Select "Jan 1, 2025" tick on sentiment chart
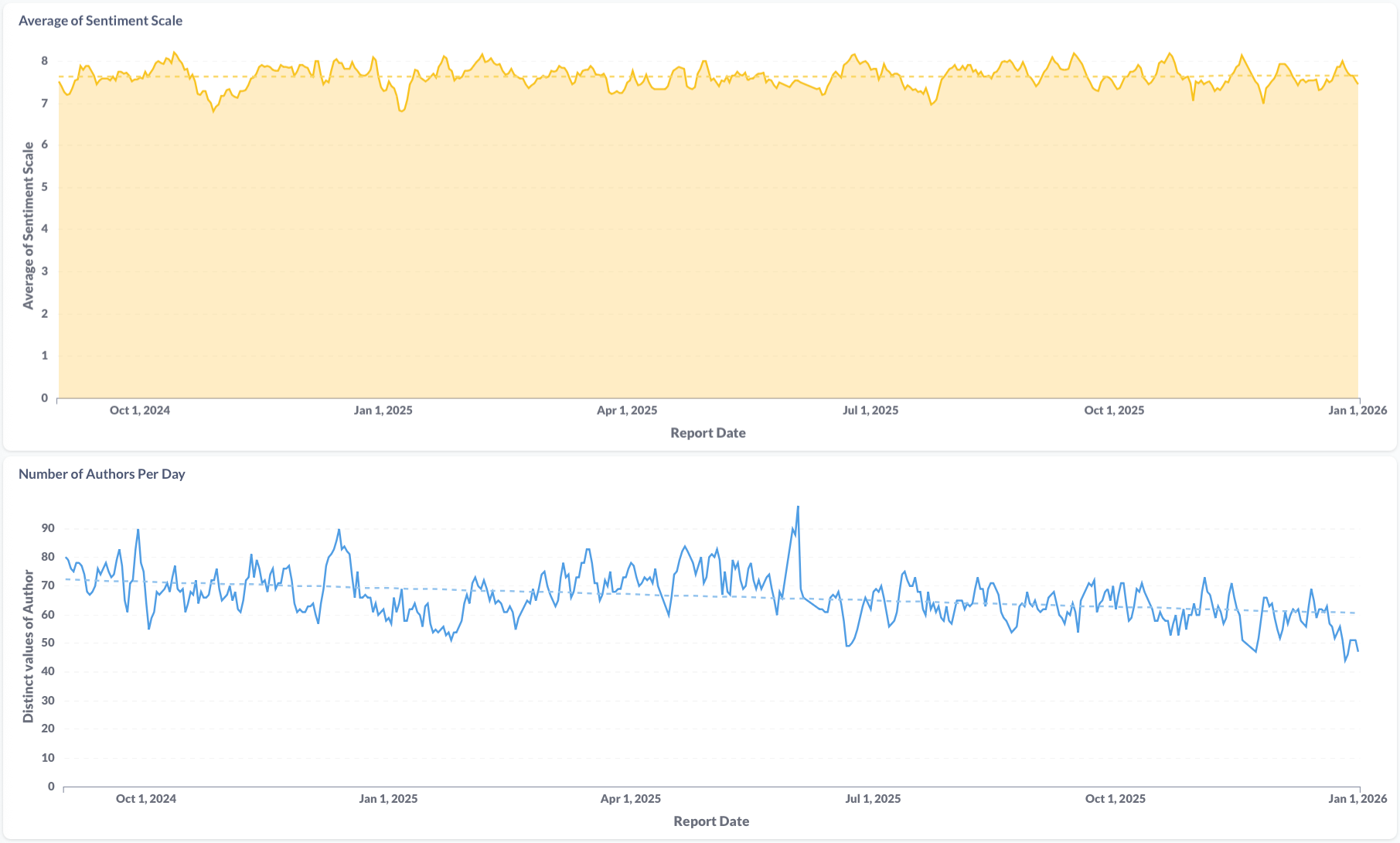The height and width of the screenshot is (843, 1400). tap(383, 411)
